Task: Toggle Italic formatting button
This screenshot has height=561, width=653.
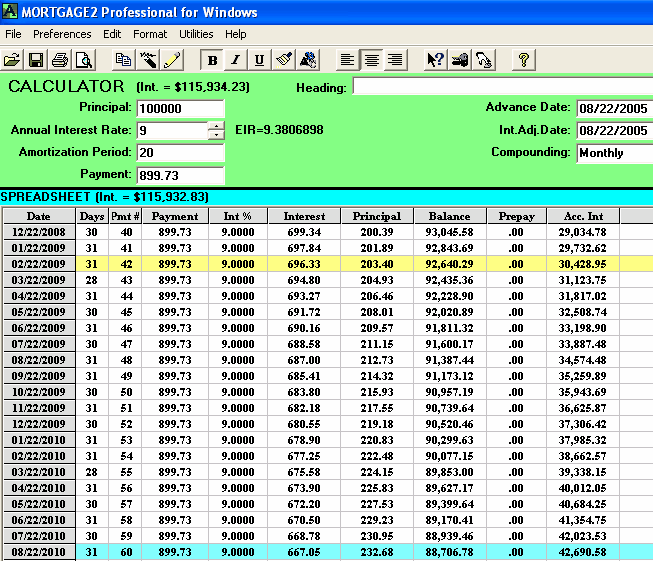Action: [x=236, y=60]
